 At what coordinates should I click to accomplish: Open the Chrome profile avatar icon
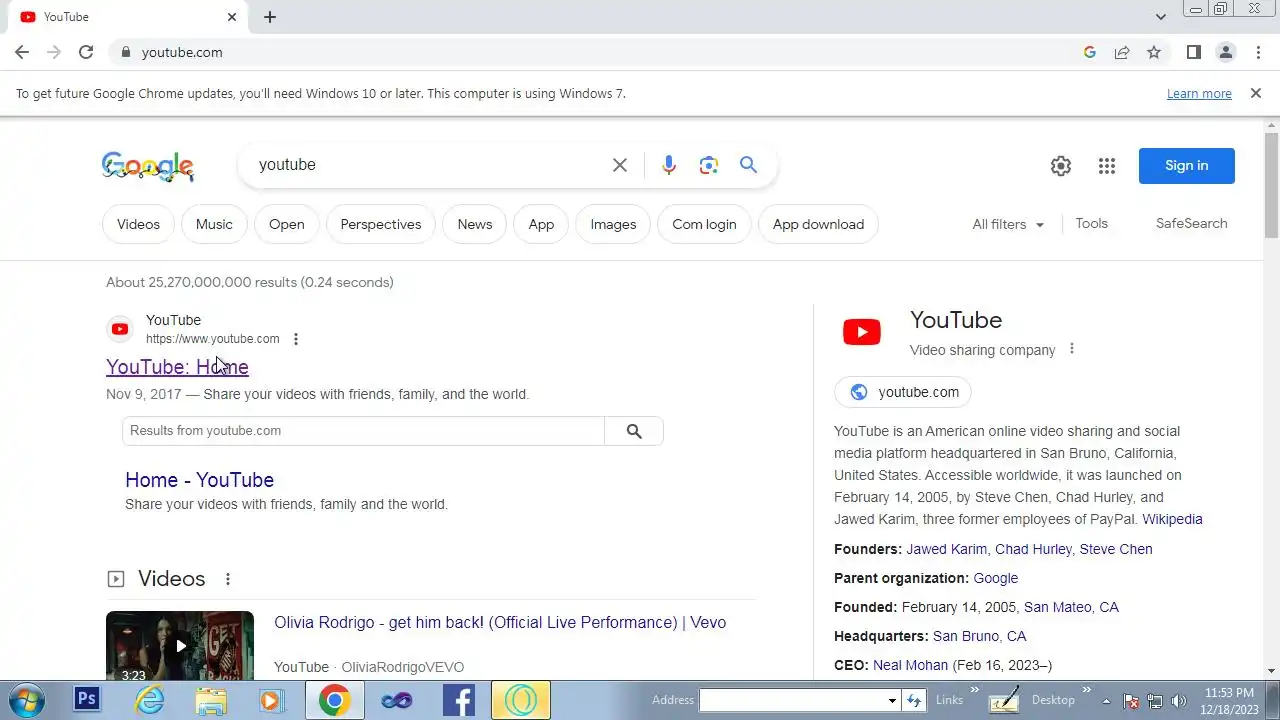pyautogui.click(x=1226, y=52)
